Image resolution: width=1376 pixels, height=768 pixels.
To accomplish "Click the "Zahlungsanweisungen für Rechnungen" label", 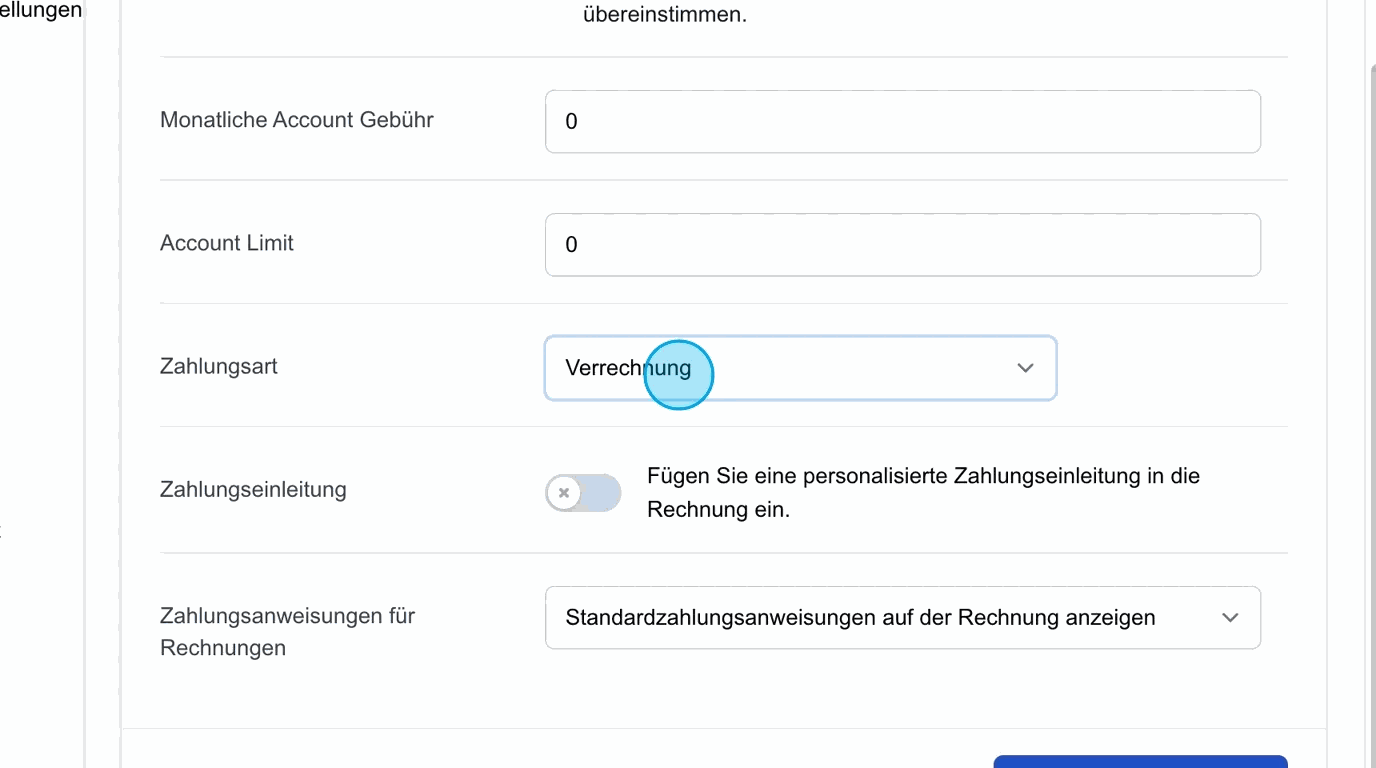I will 287,631.
